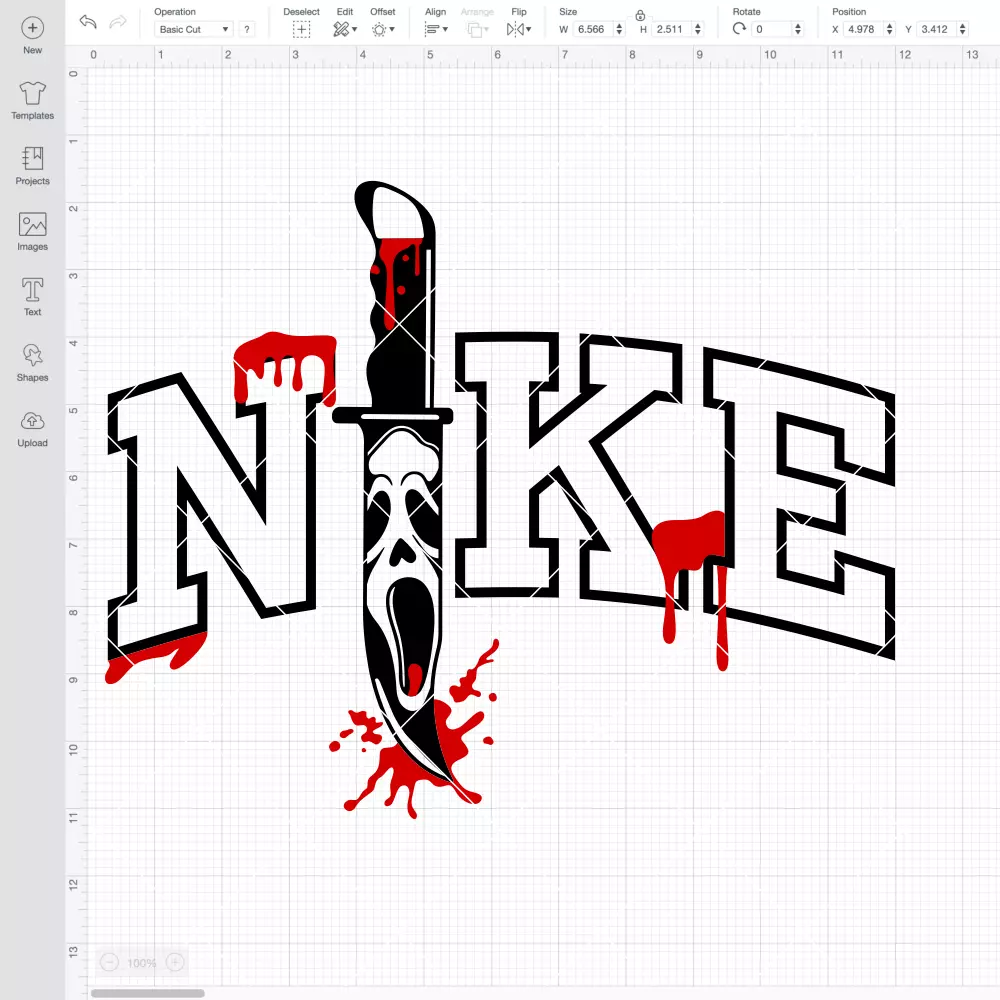Zoom out with the minus button
1000x1000 pixels.
coord(110,962)
